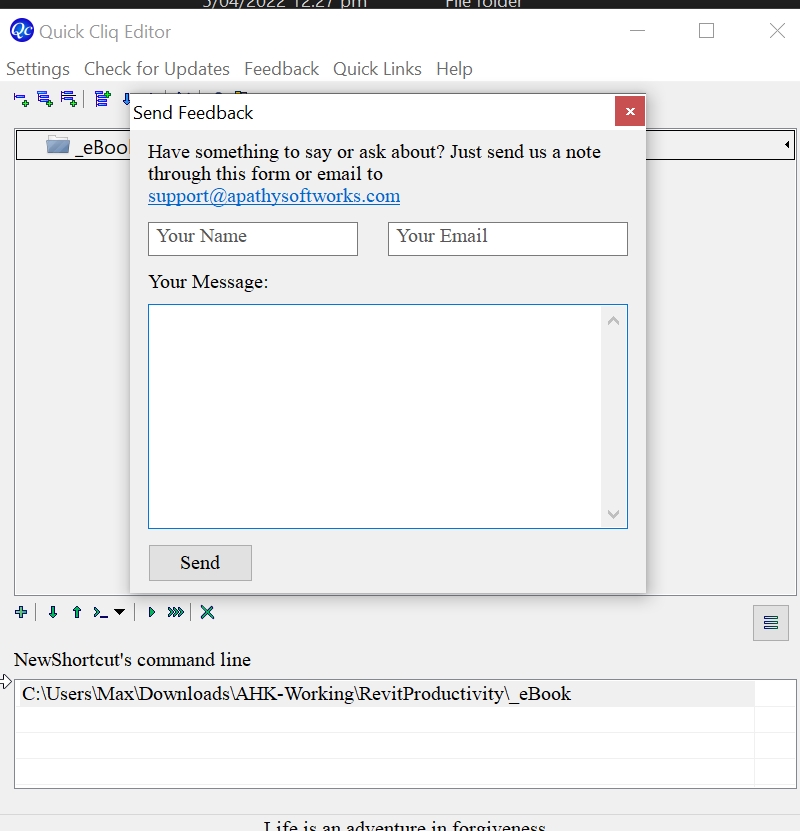Click the Your Name input field
This screenshot has width=800, height=831.
pos(253,238)
